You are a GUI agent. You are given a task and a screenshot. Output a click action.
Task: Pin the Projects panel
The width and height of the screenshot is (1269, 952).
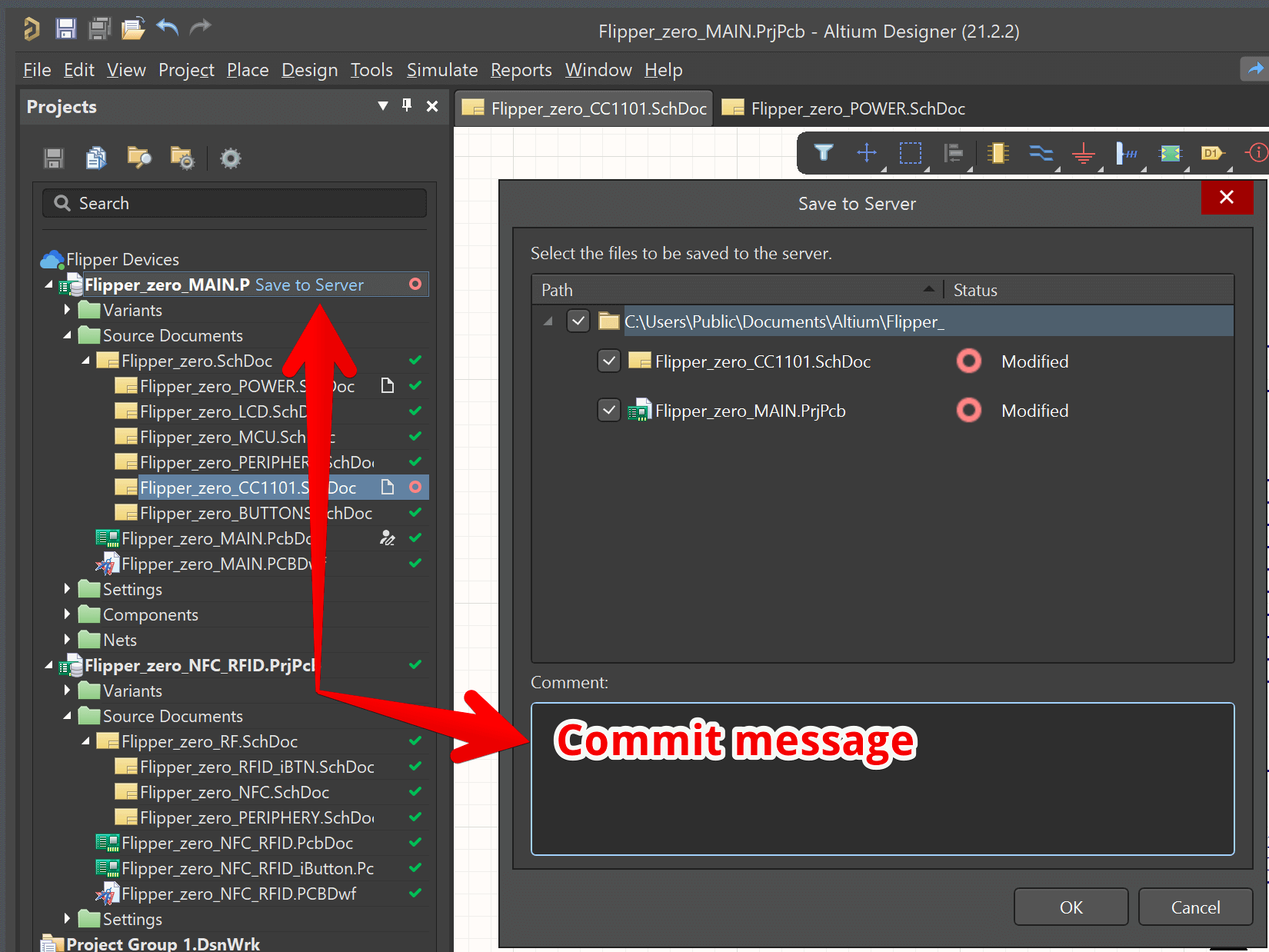(407, 106)
